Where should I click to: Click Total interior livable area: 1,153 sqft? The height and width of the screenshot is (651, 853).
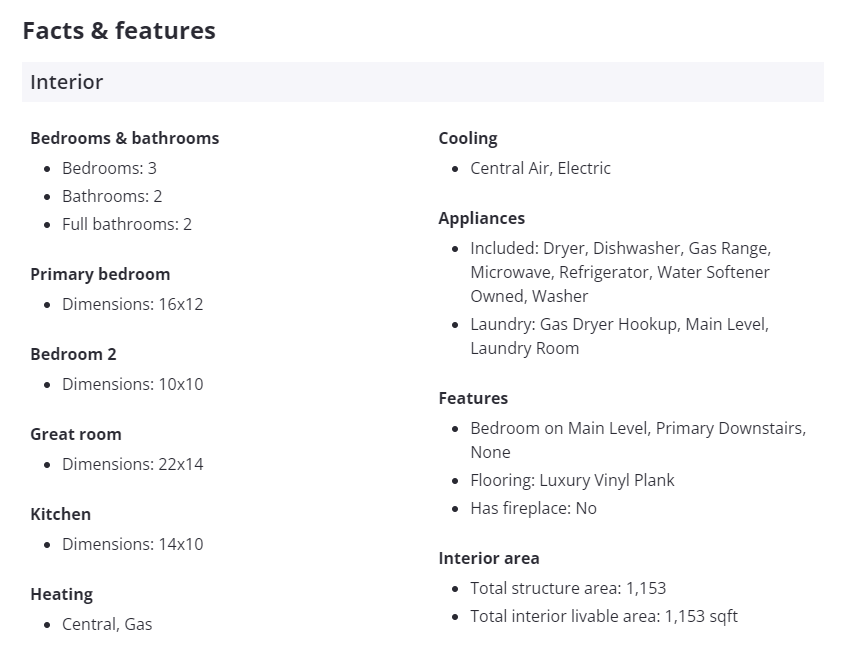603,616
